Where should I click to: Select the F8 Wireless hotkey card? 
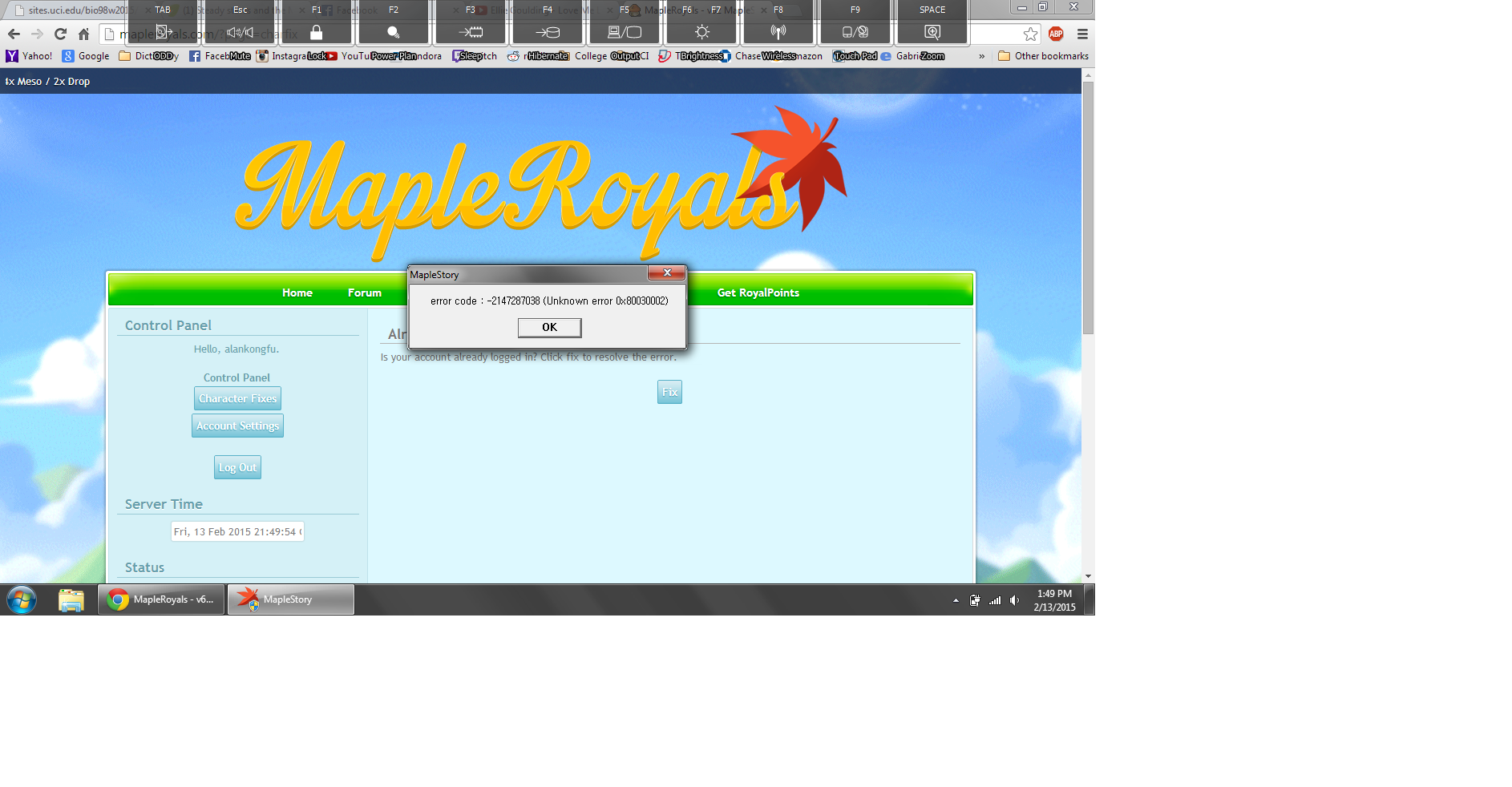(x=778, y=32)
